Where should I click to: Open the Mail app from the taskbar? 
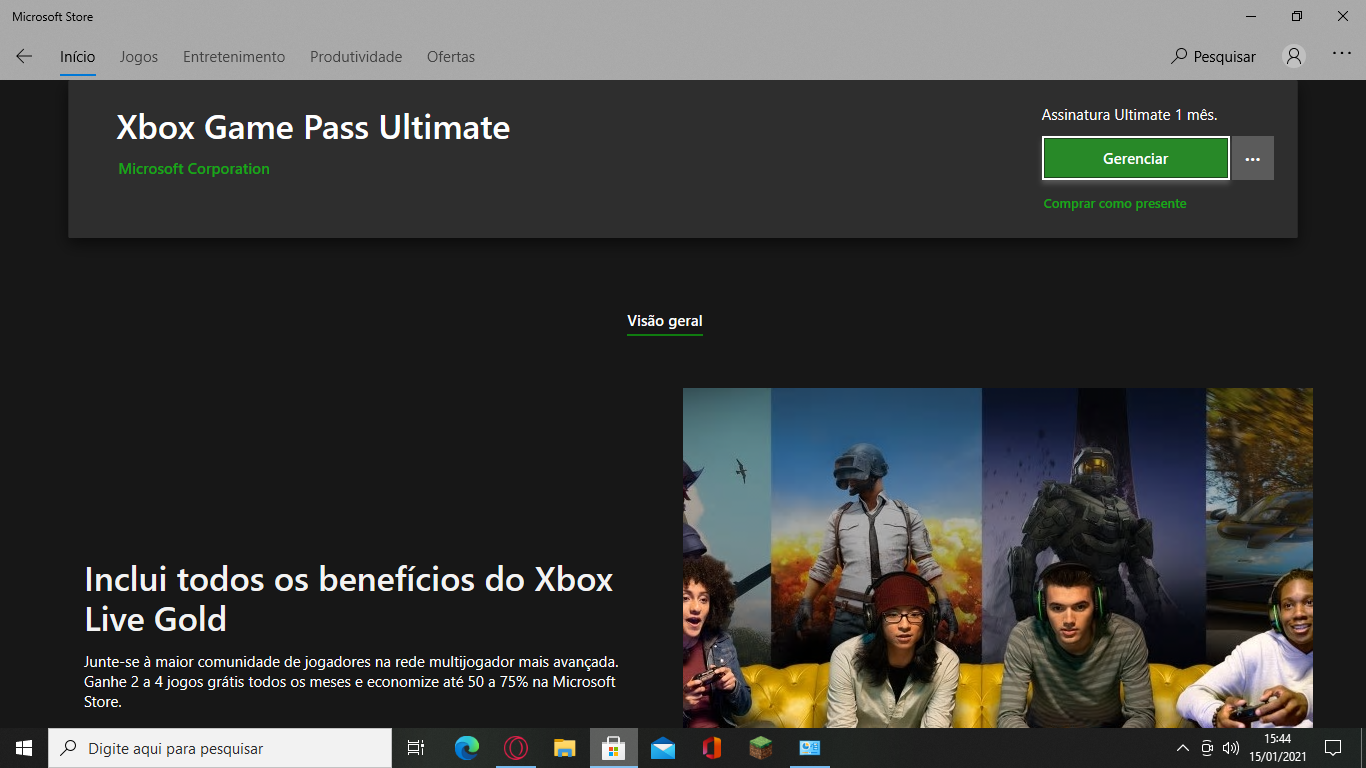pos(663,748)
